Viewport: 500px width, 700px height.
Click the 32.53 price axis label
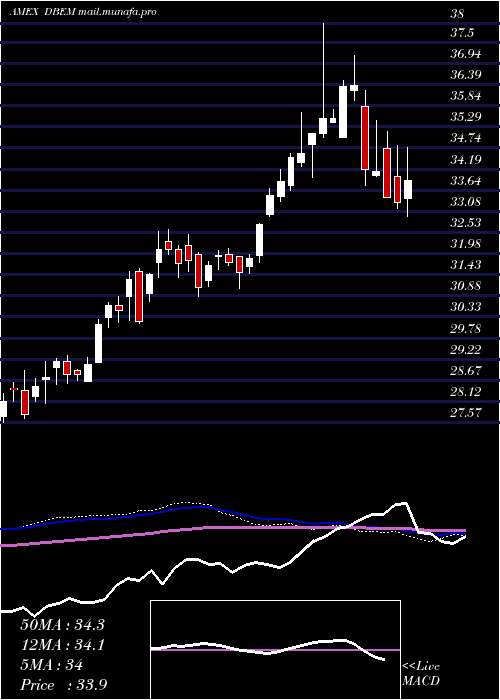tap(466, 222)
